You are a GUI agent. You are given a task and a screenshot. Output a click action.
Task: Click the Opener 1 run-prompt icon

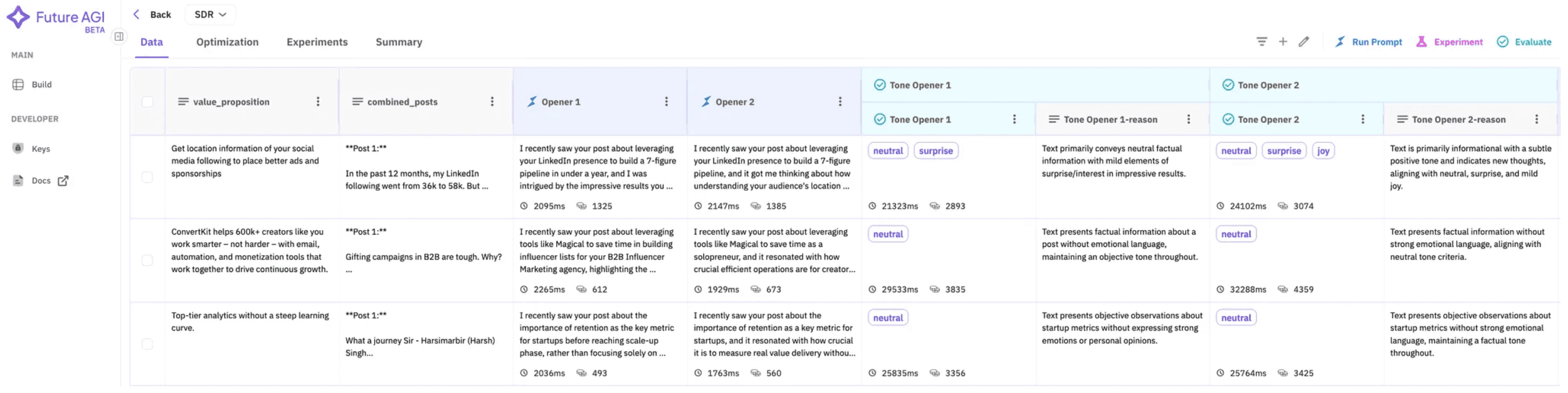[x=532, y=102]
